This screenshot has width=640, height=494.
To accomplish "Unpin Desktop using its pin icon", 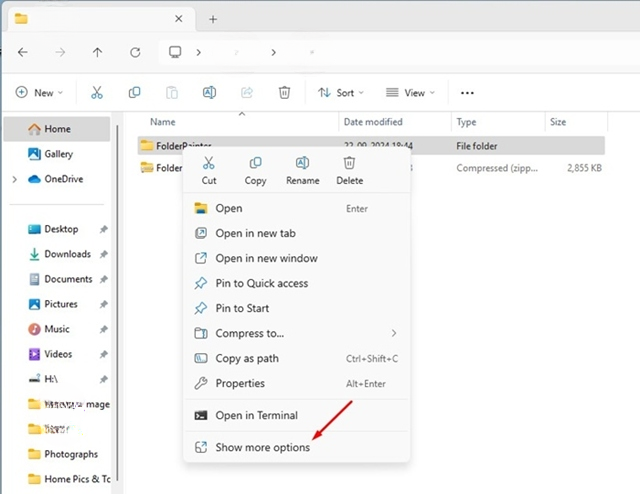I will 104,229.
